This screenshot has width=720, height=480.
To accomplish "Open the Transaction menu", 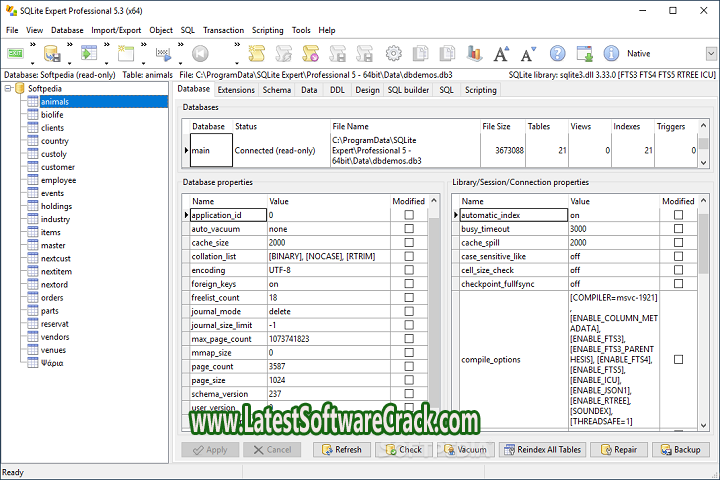I will coord(223,30).
